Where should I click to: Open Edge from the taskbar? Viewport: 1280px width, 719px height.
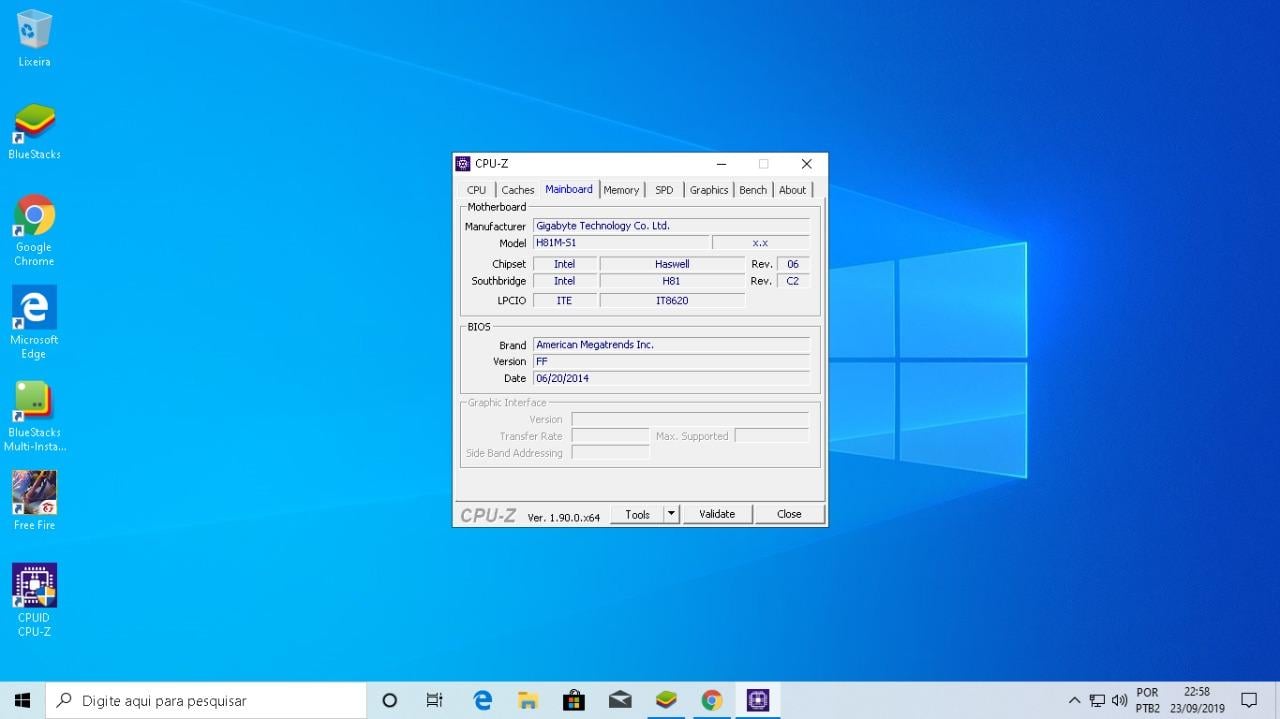[483, 700]
